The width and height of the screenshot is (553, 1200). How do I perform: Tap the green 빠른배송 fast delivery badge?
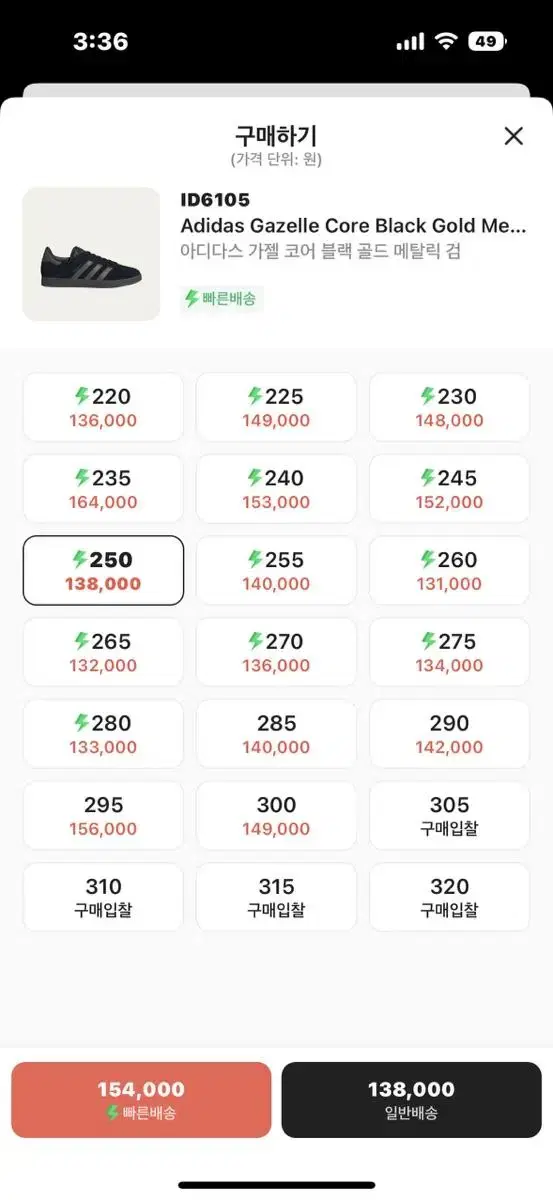(222, 298)
